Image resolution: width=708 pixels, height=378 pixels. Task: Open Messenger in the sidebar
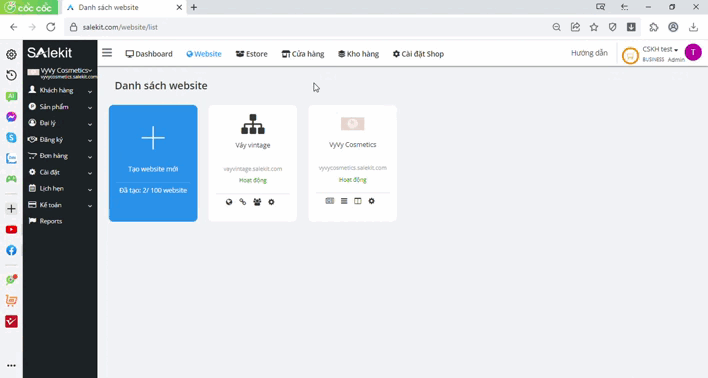11,117
